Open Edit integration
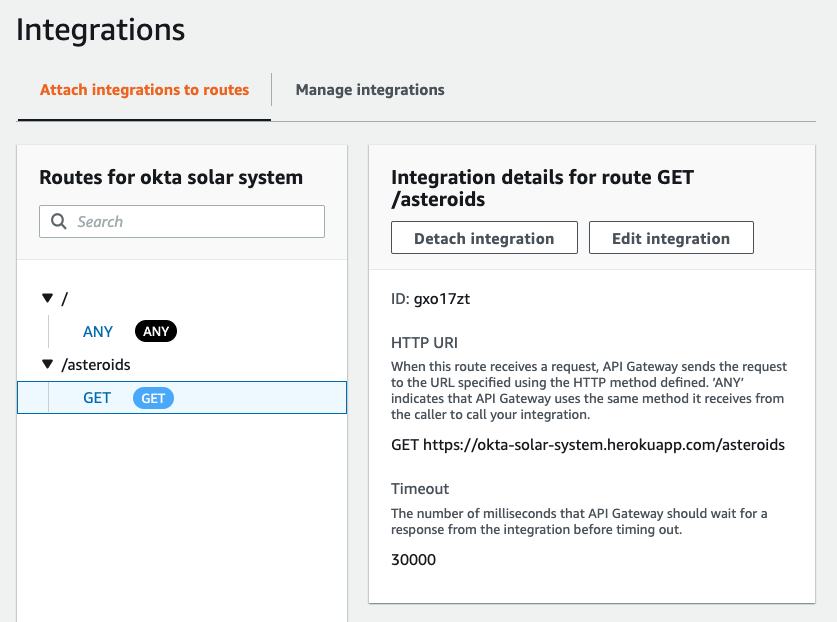The width and height of the screenshot is (837, 622). click(x=671, y=238)
